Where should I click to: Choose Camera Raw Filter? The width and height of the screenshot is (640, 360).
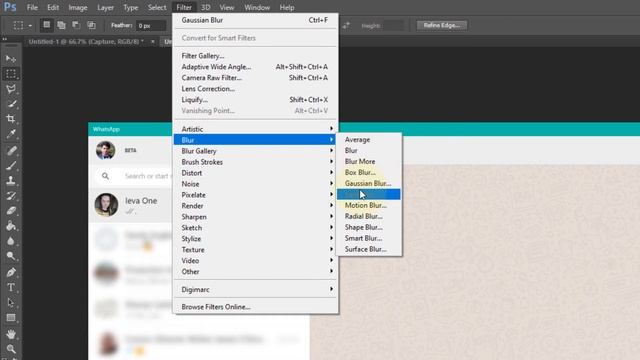(x=256, y=78)
